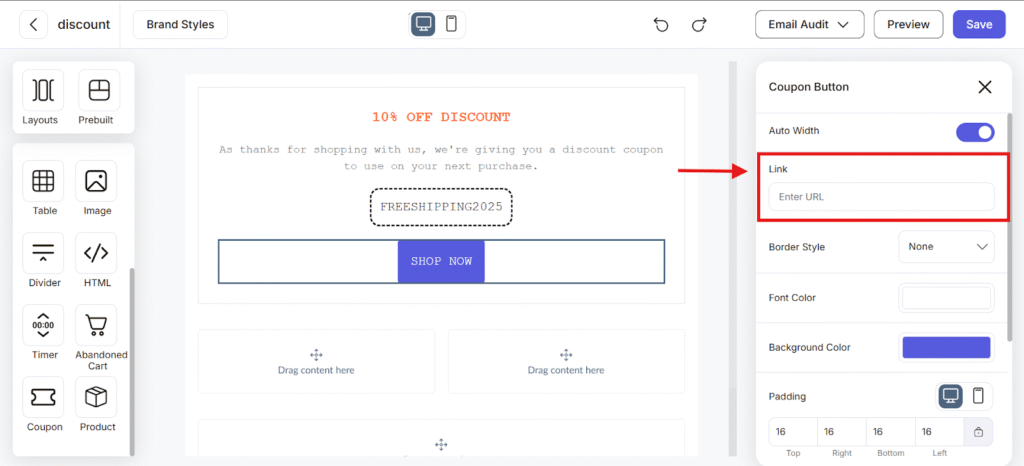The image size is (1024, 466).
Task: Open the Background Color swatch
Action: pyautogui.click(x=946, y=347)
